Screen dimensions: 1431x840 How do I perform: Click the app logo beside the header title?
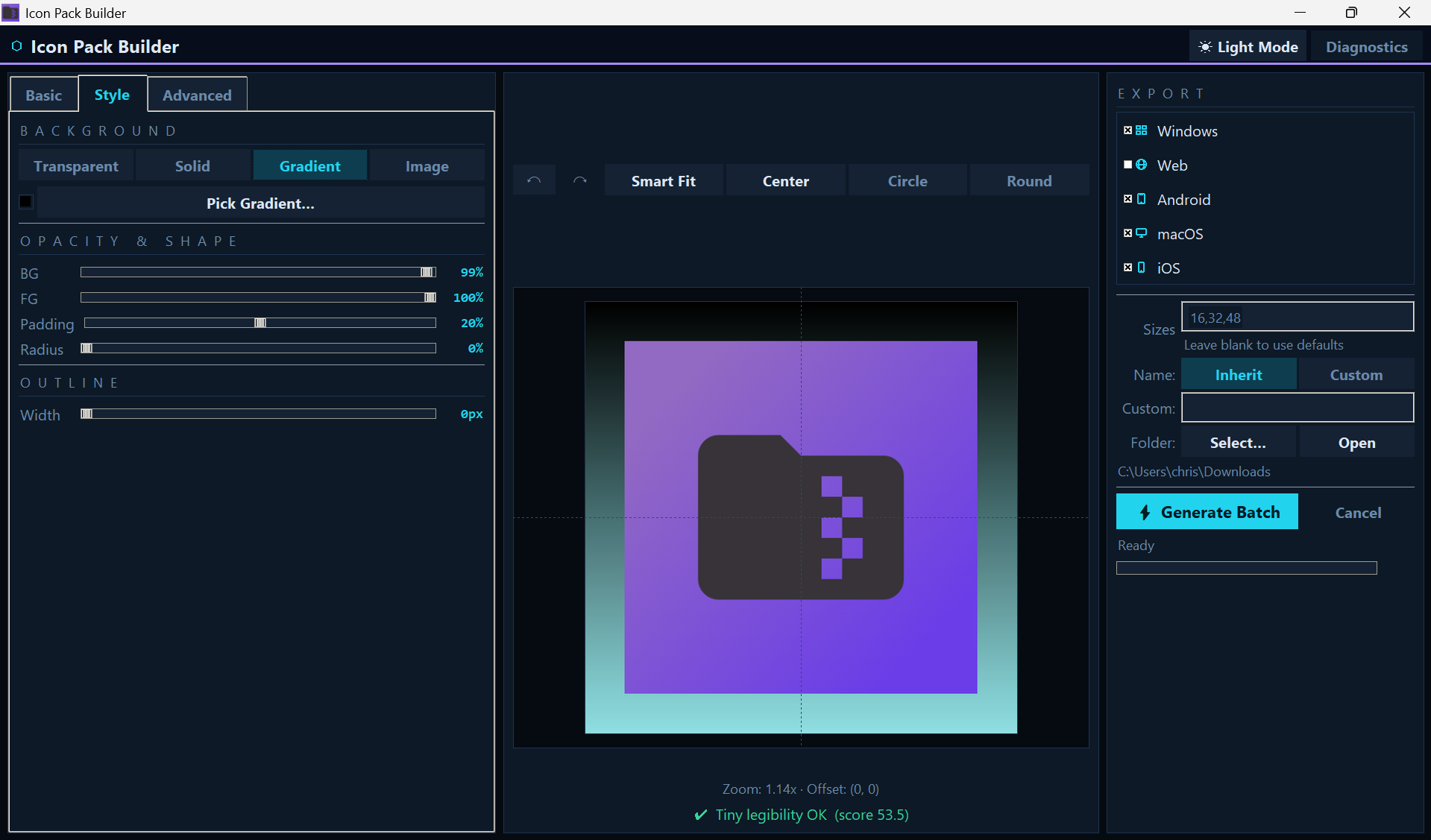(16, 46)
